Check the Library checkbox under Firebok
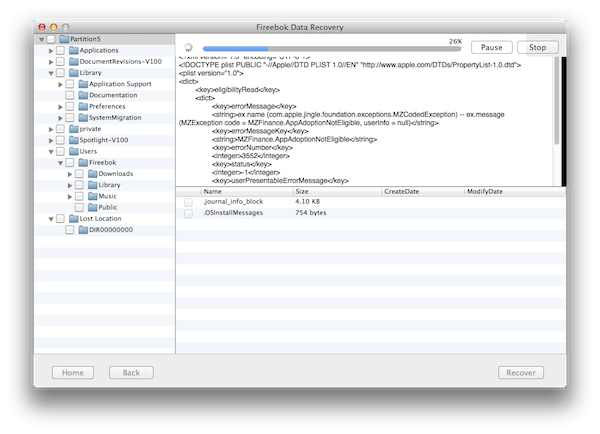This screenshot has width=600, height=434. pyautogui.click(x=79, y=185)
